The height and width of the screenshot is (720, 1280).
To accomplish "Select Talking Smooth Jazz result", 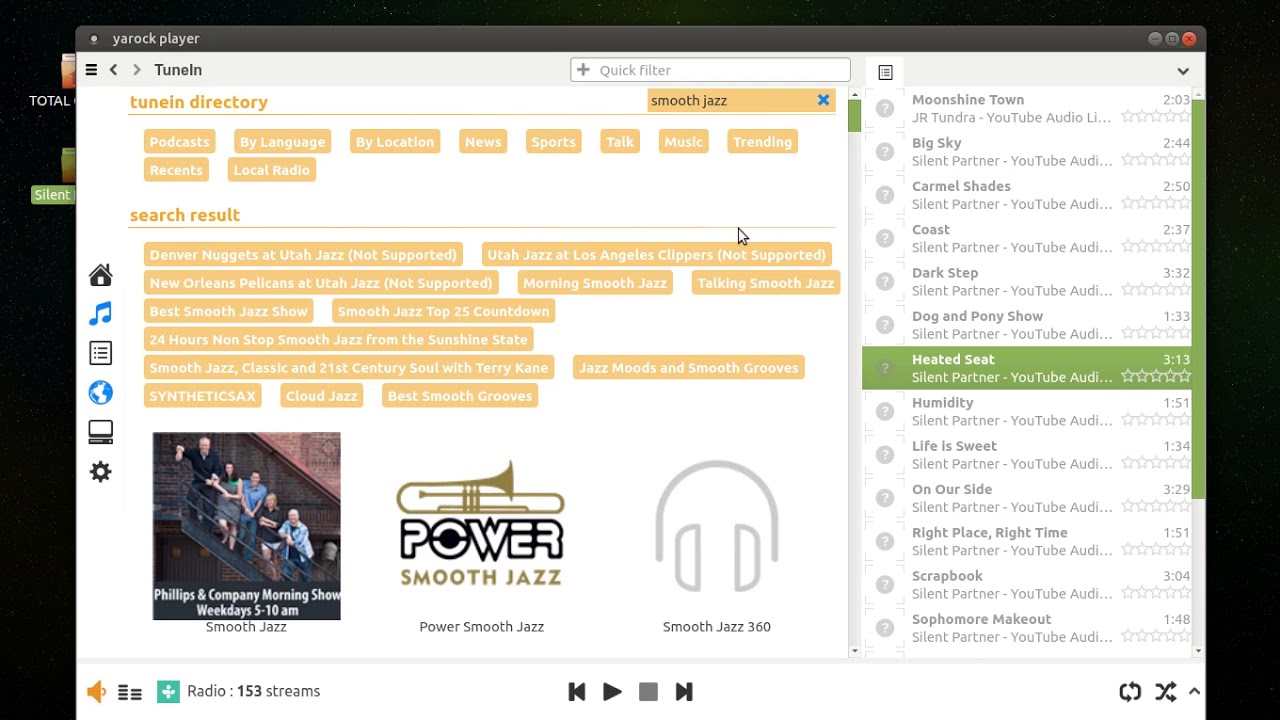I will 765,283.
